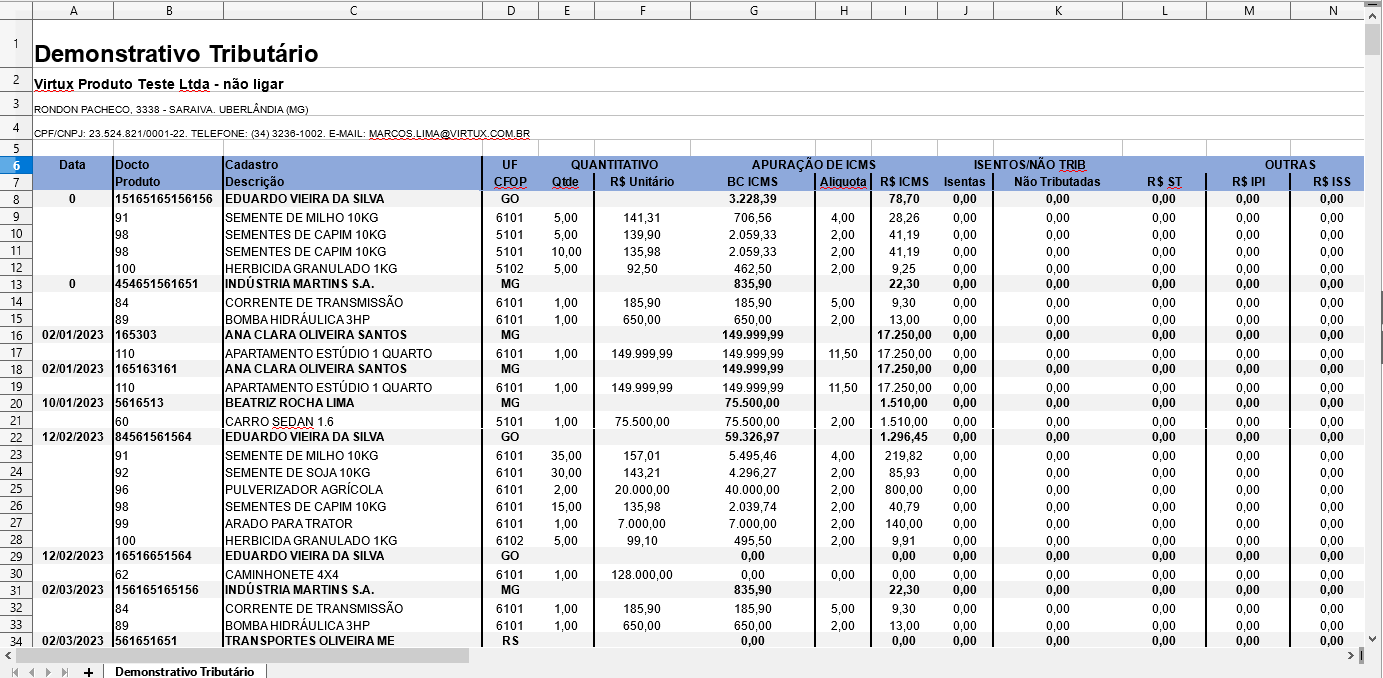Click the horizontal scrollbar thumb
This screenshot has height=678, width=1383.
click(x=240, y=656)
